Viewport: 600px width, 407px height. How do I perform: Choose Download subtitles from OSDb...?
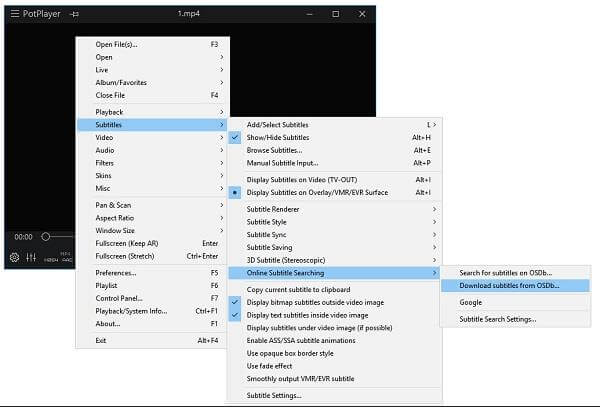[515, 286]
